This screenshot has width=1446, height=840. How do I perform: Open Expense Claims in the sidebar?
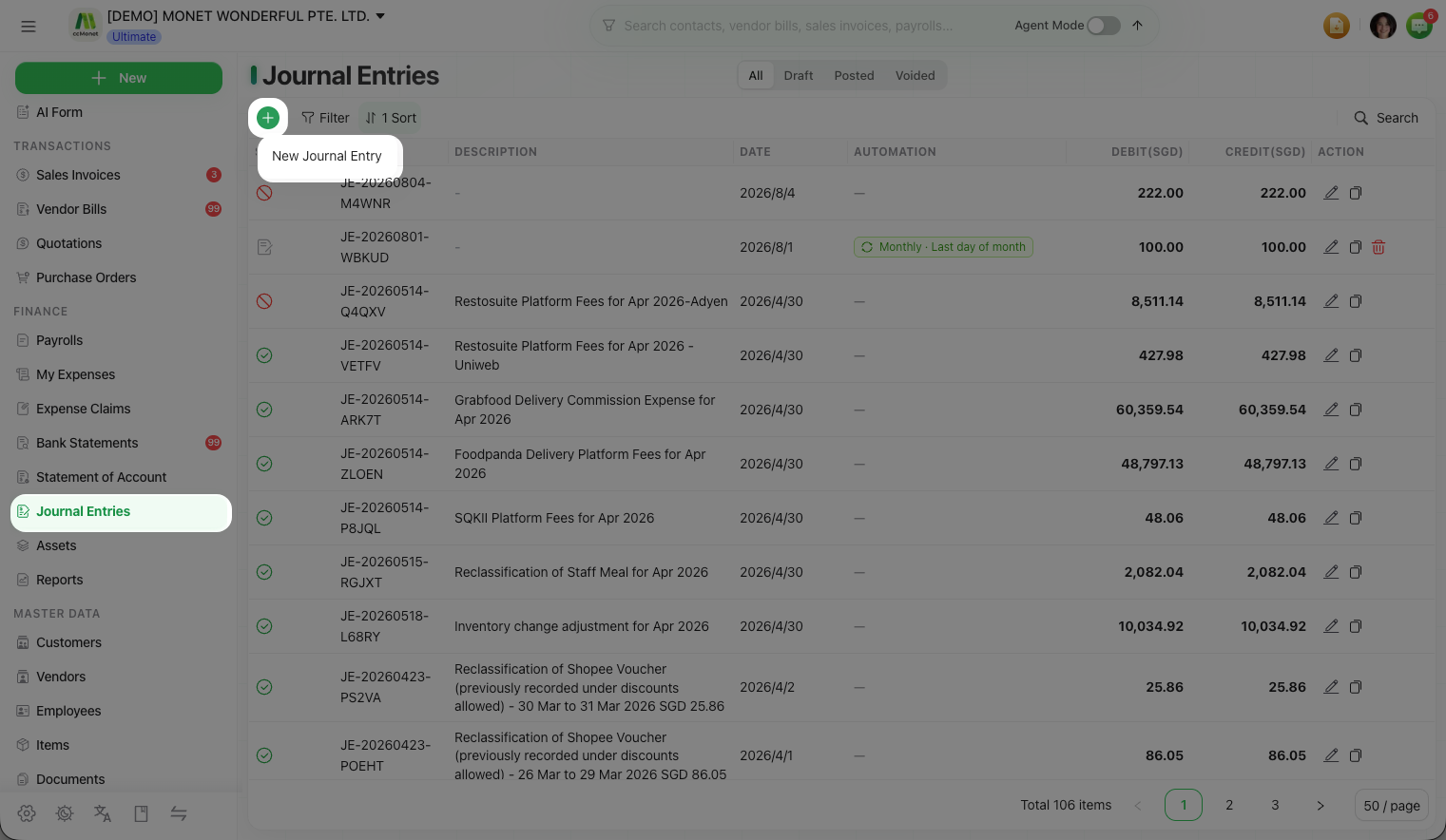(x=121, y=409)
